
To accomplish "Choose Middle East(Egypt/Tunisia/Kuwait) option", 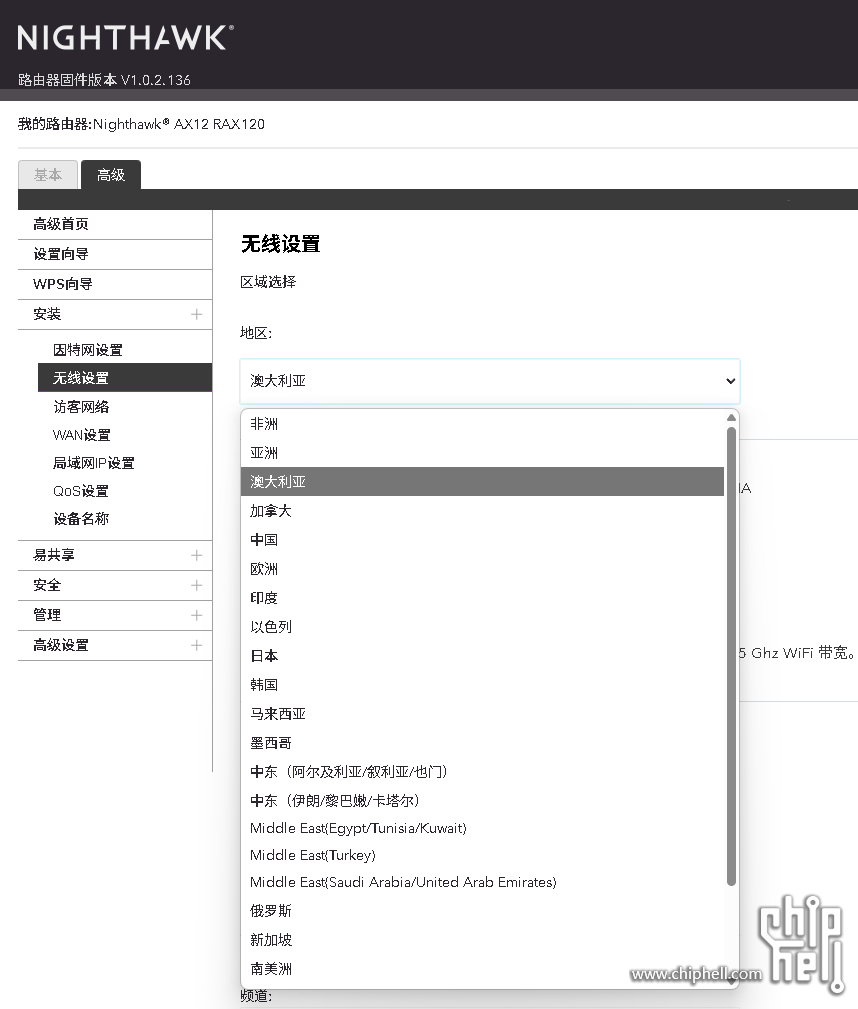I will pos(482,828).
